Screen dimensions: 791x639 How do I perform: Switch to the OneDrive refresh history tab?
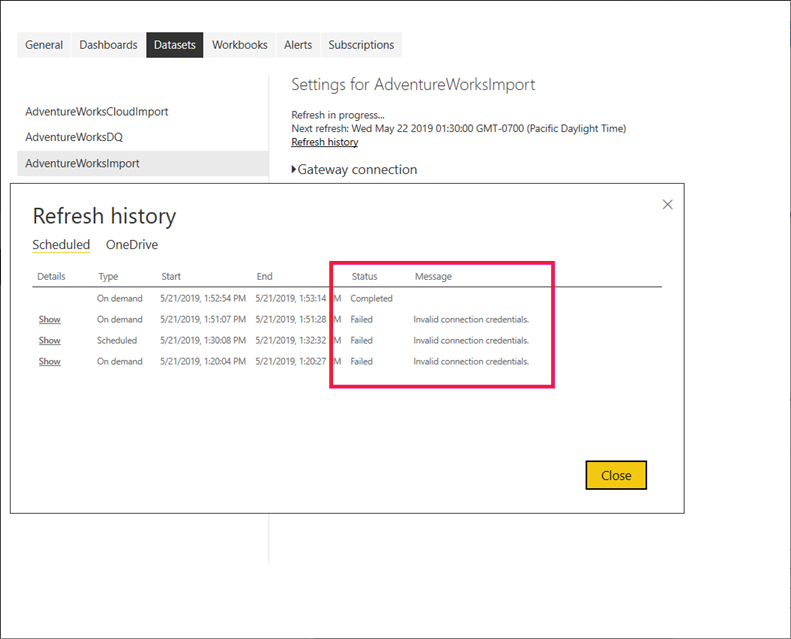coord(132,245)
